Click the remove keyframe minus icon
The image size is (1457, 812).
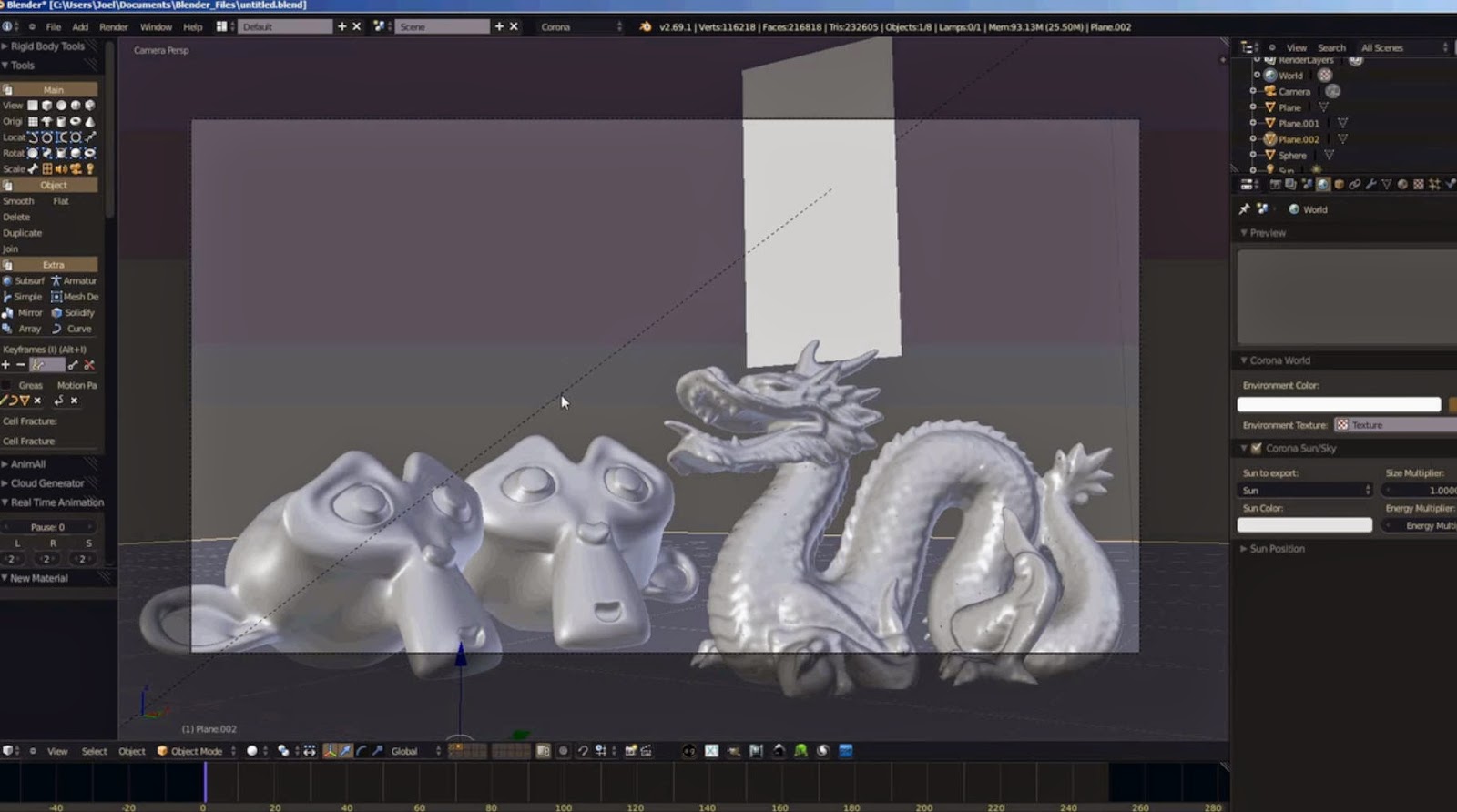[21, 365]
